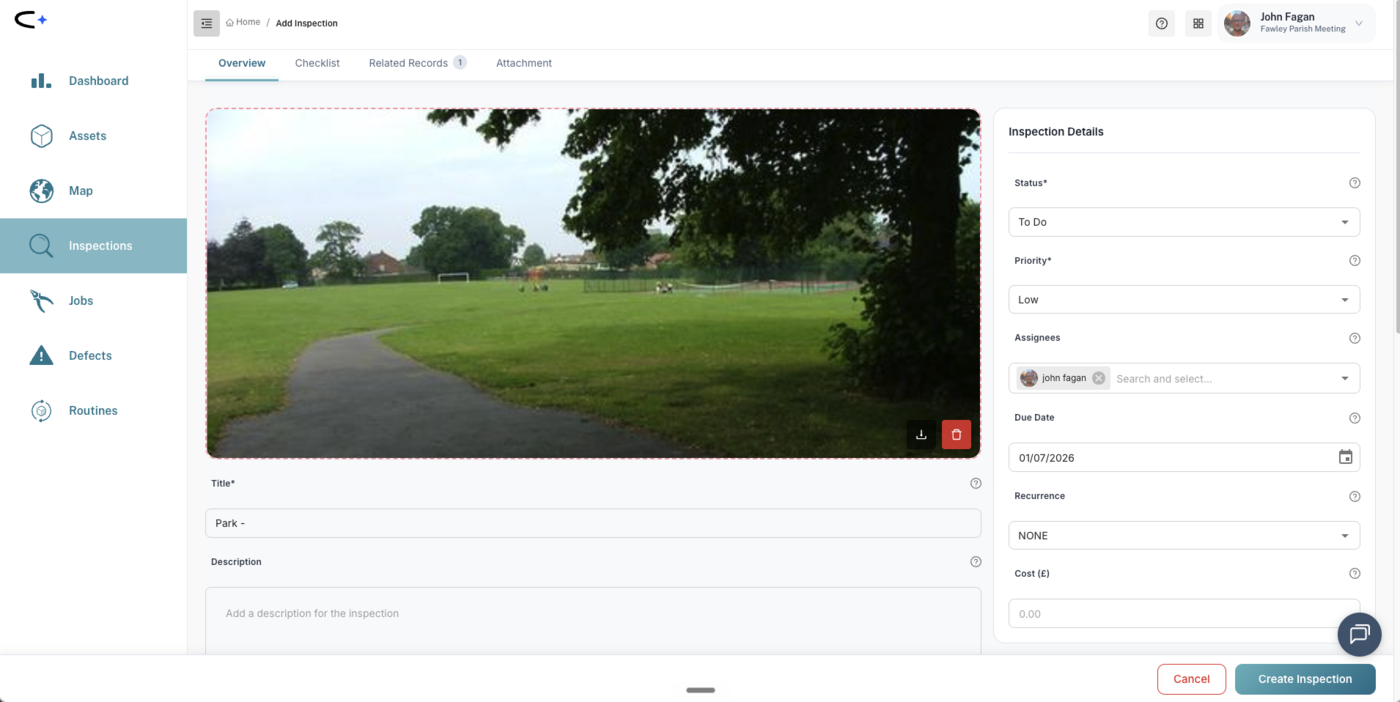
Task: Click the Create Inspection button
Action: (x=1305, y=679)
